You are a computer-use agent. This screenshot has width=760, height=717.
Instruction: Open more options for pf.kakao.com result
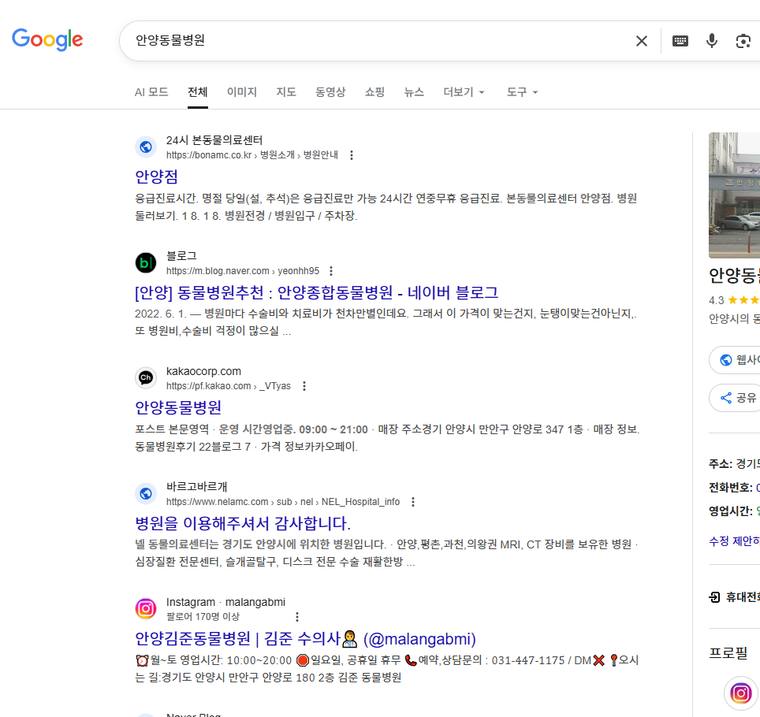[x=304, y=386]
